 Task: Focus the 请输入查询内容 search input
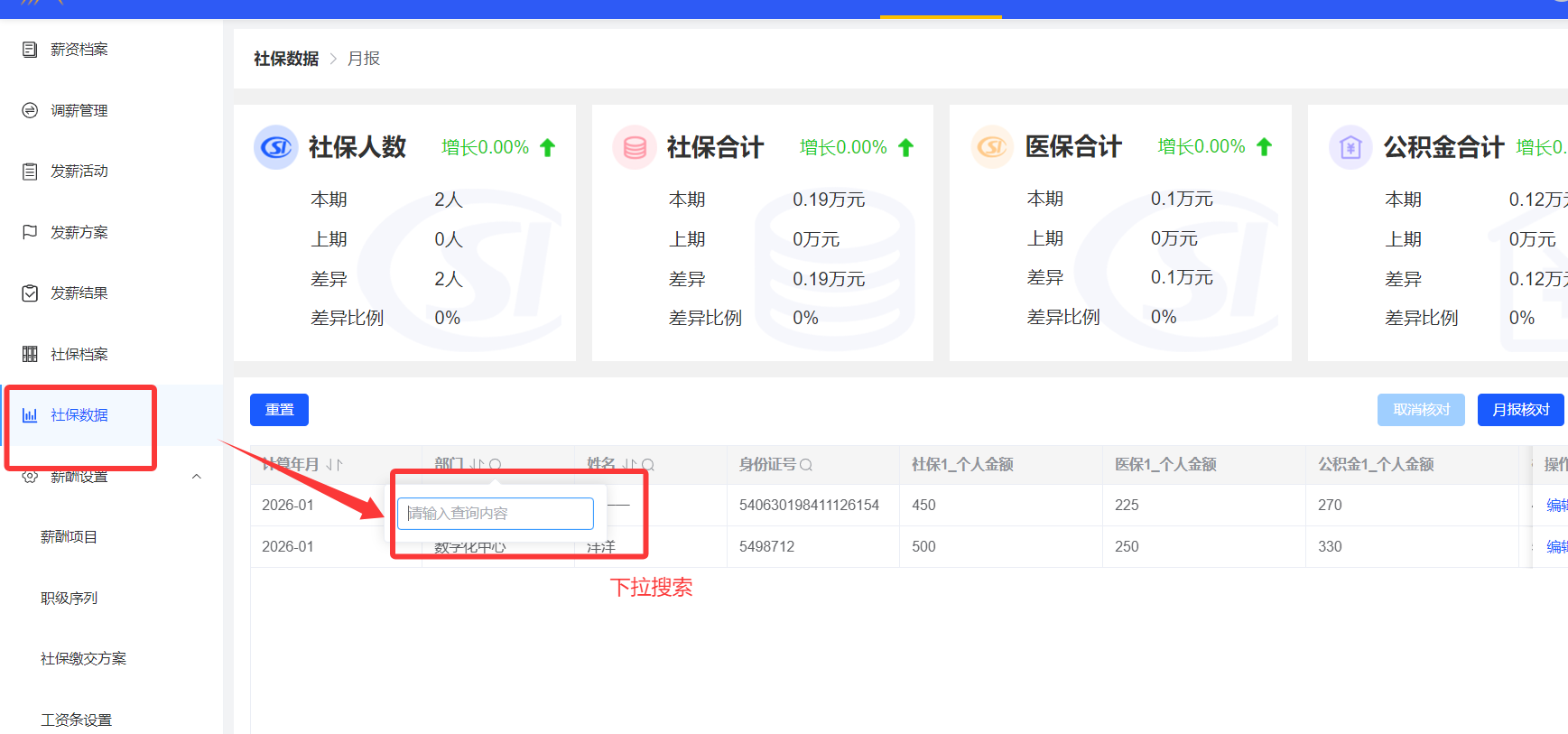pyautogui.click(x=496, y=514)
